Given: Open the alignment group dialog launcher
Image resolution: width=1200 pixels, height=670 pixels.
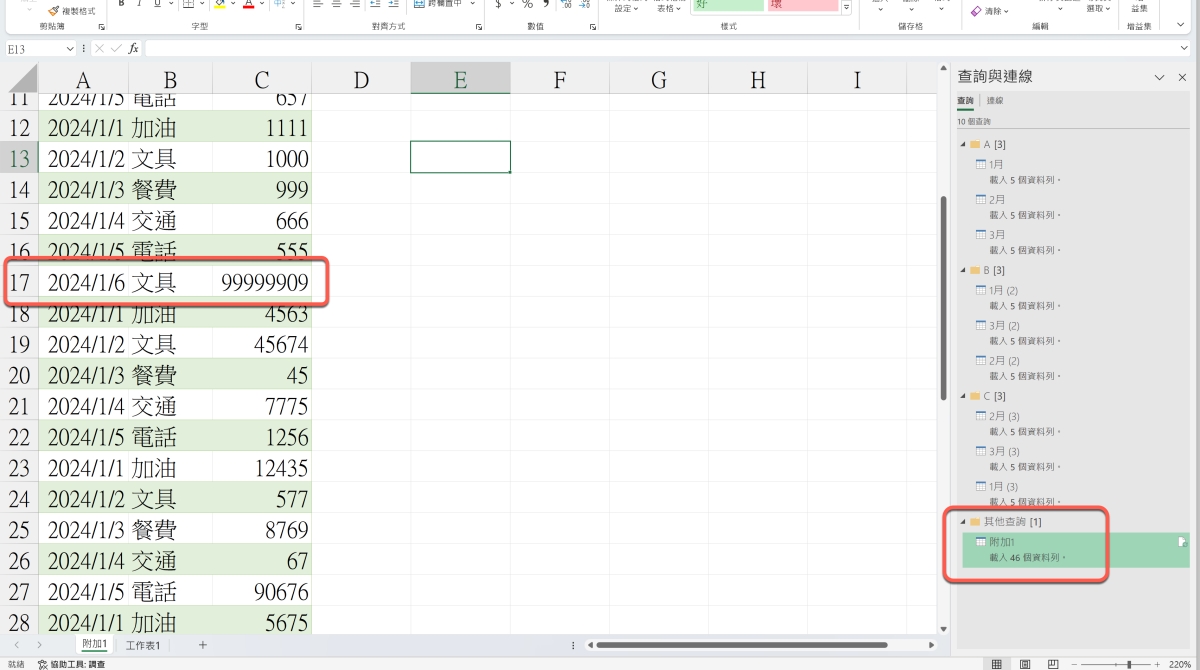Looking at the screenshot, I should 478,27.
